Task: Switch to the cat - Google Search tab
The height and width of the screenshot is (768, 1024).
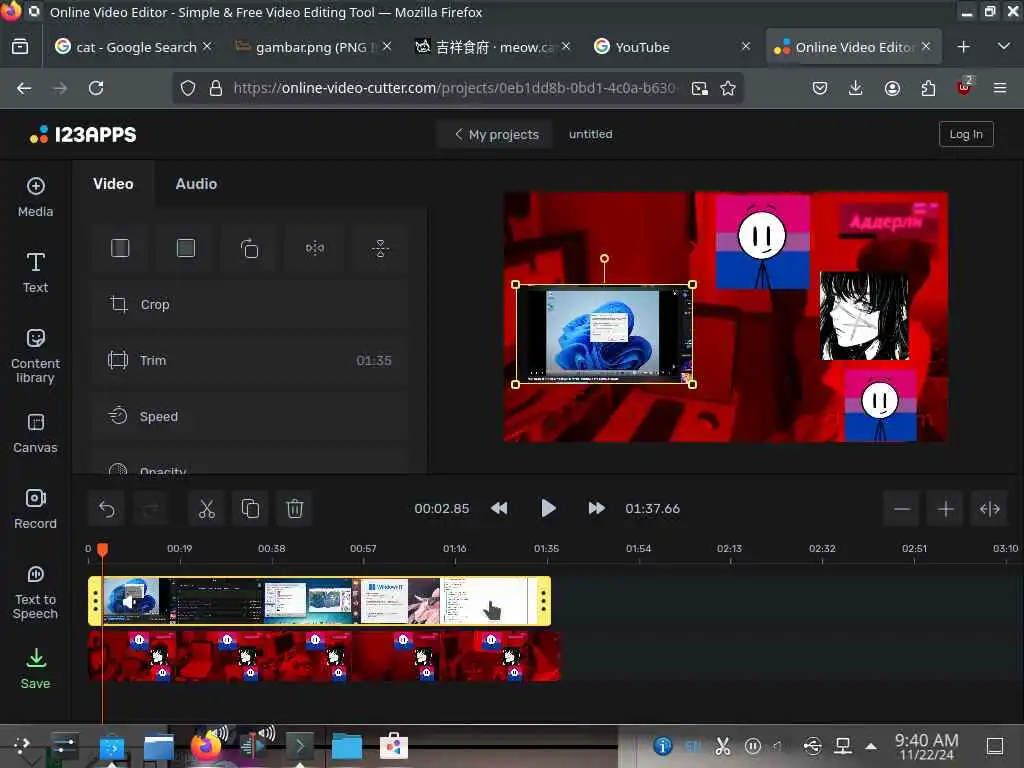Action: 134,47
